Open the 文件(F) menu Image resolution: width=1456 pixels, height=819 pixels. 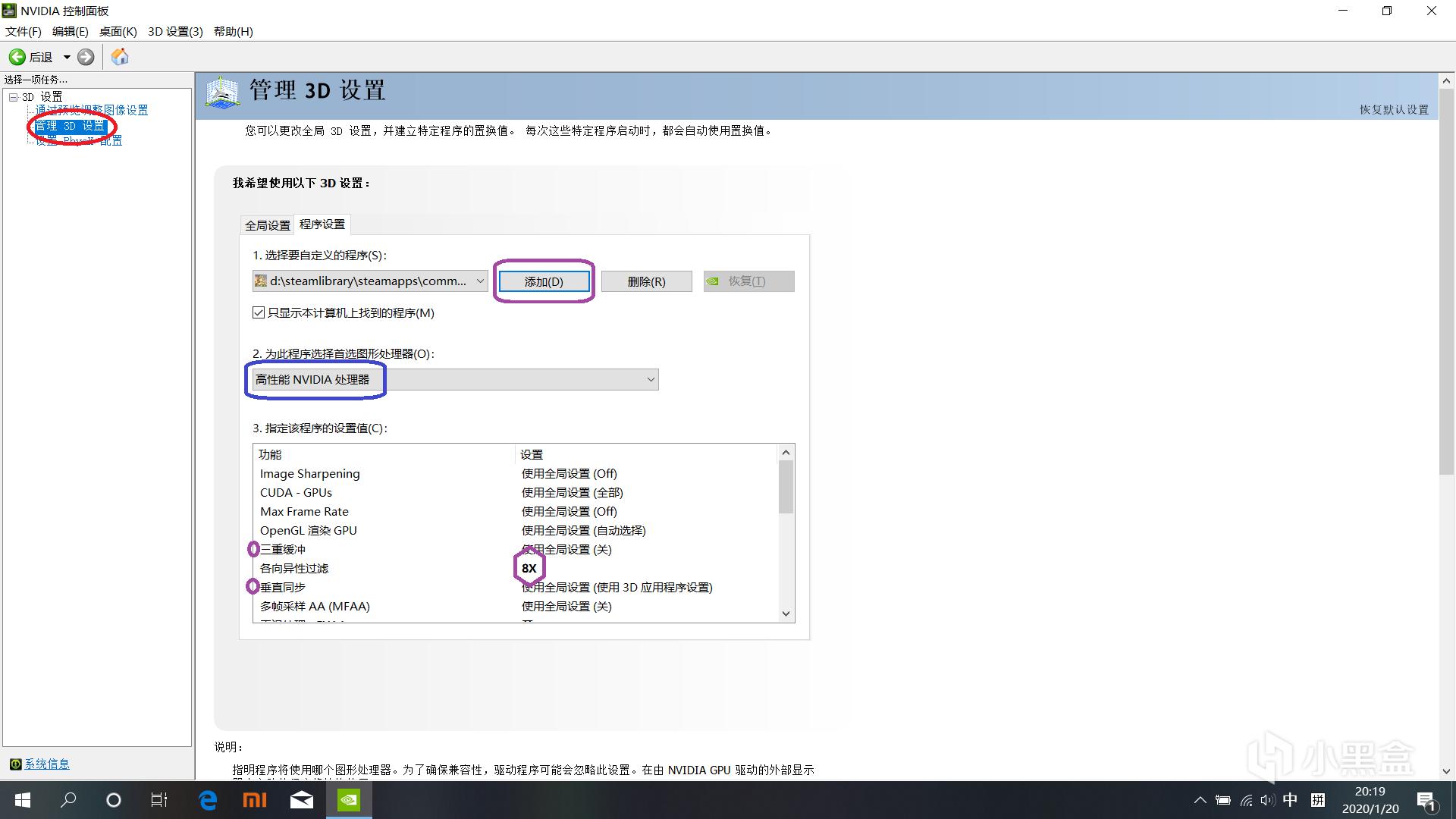(23, 31)
